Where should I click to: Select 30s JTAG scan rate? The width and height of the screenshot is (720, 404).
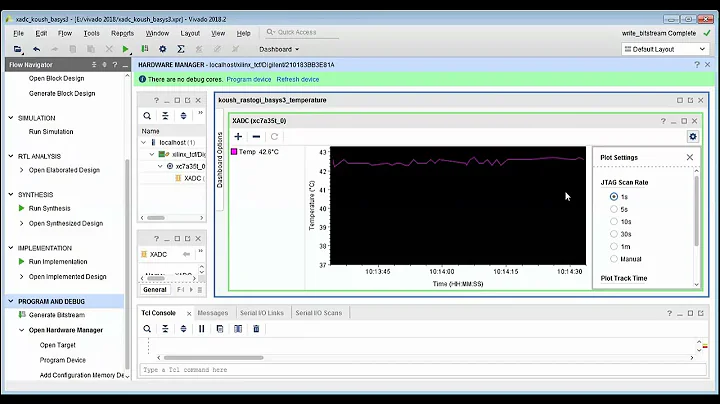(x=614, y=234)
